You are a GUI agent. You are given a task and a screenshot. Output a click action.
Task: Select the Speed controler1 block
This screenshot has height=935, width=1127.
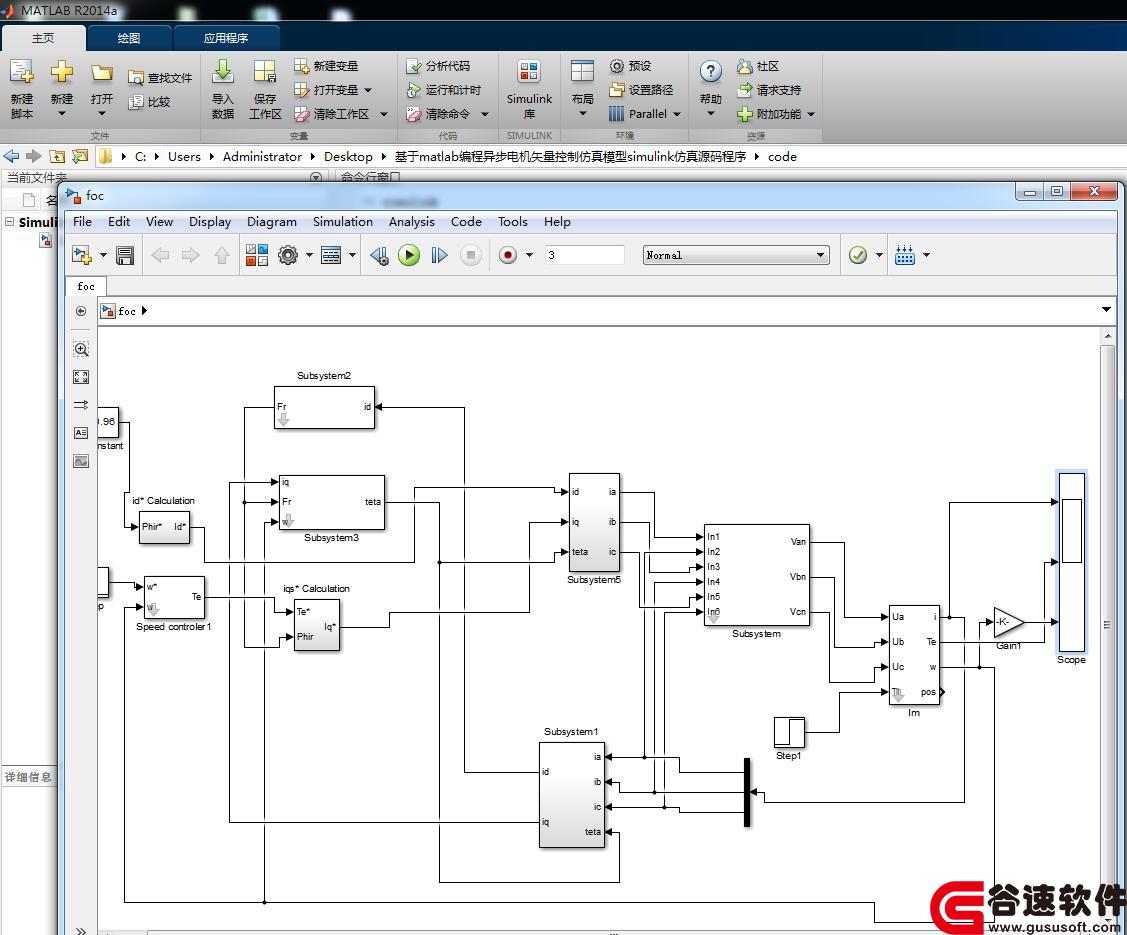tap(174, 597)
